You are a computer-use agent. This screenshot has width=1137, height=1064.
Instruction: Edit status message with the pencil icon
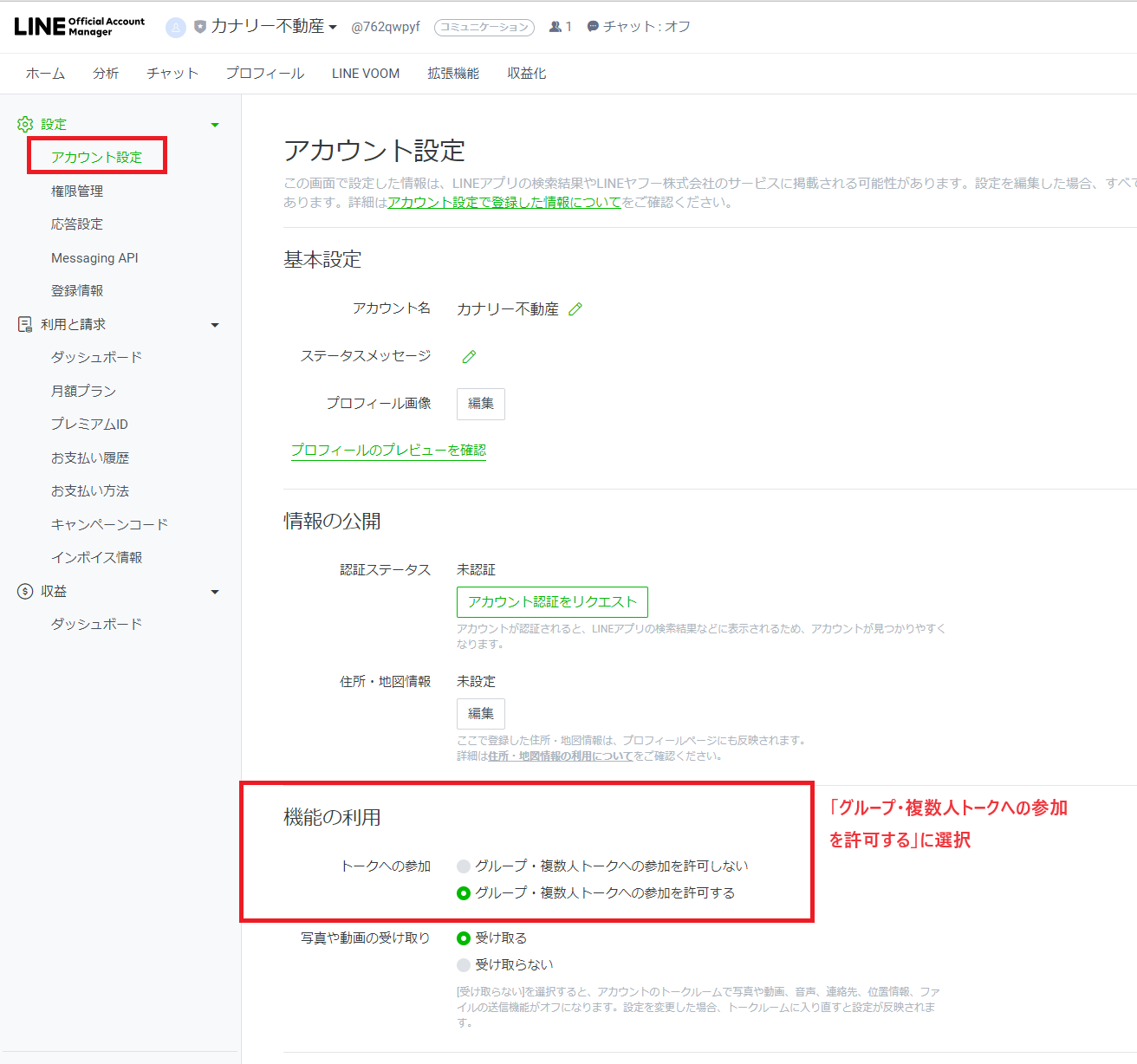point(469,356)
